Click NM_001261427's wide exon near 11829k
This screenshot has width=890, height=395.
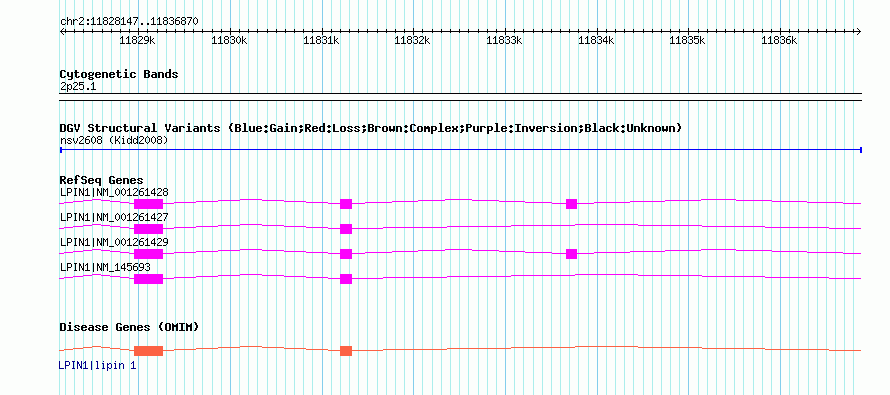coord(149,229)
